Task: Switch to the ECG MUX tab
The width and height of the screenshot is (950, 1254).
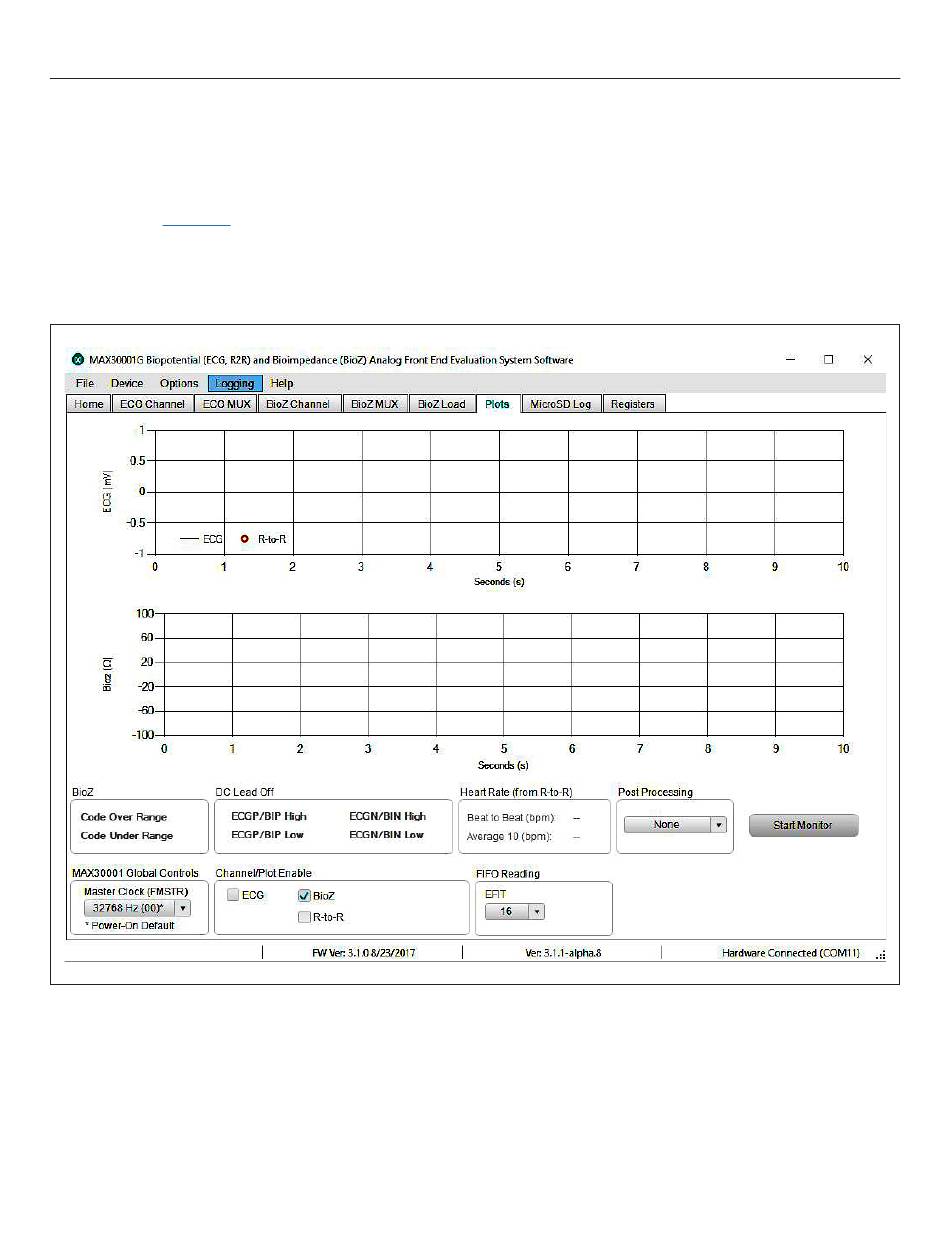Action: tap(226, 404)
